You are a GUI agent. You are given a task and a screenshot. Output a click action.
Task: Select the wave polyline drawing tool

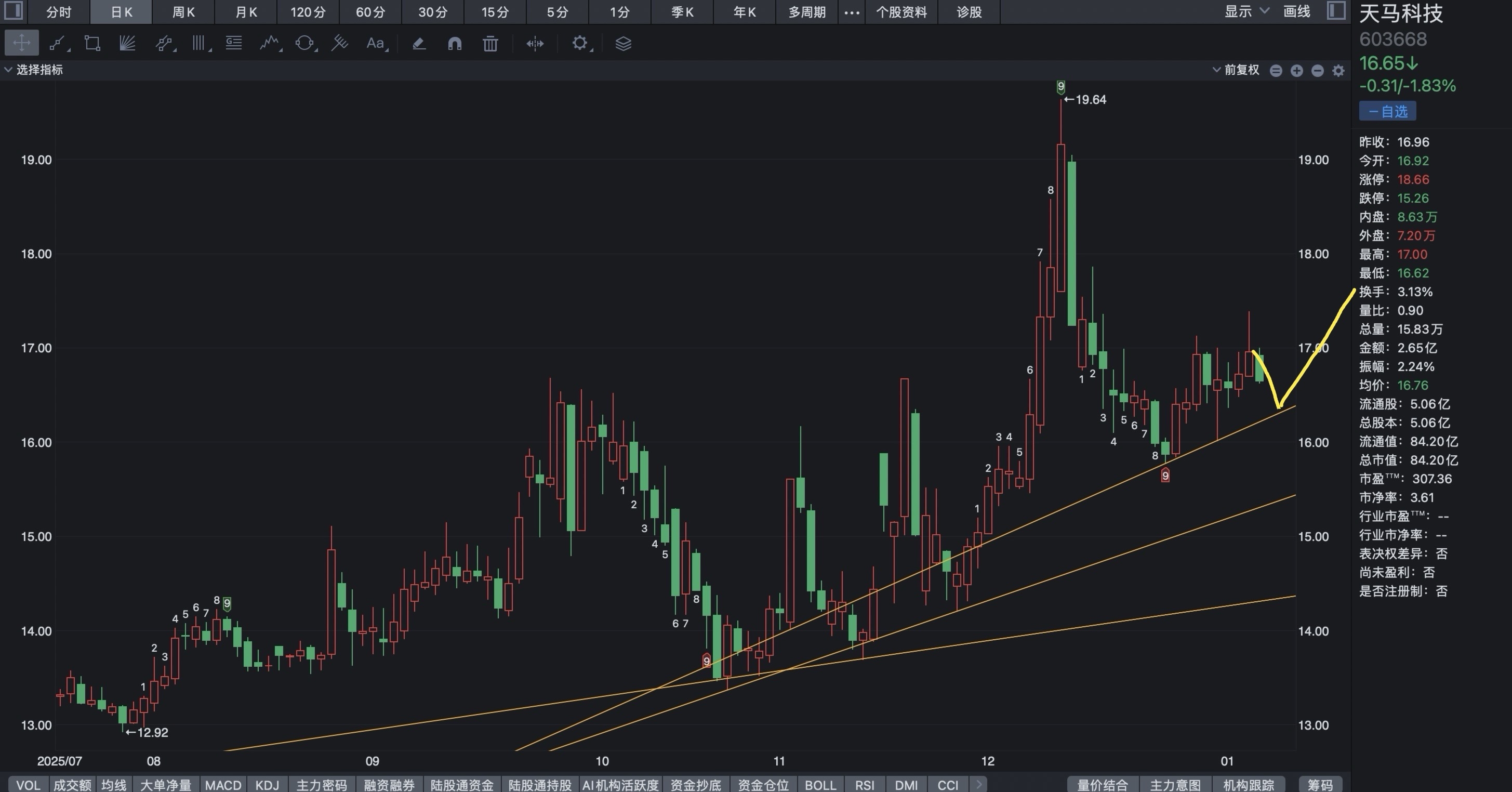pos(270,44)
